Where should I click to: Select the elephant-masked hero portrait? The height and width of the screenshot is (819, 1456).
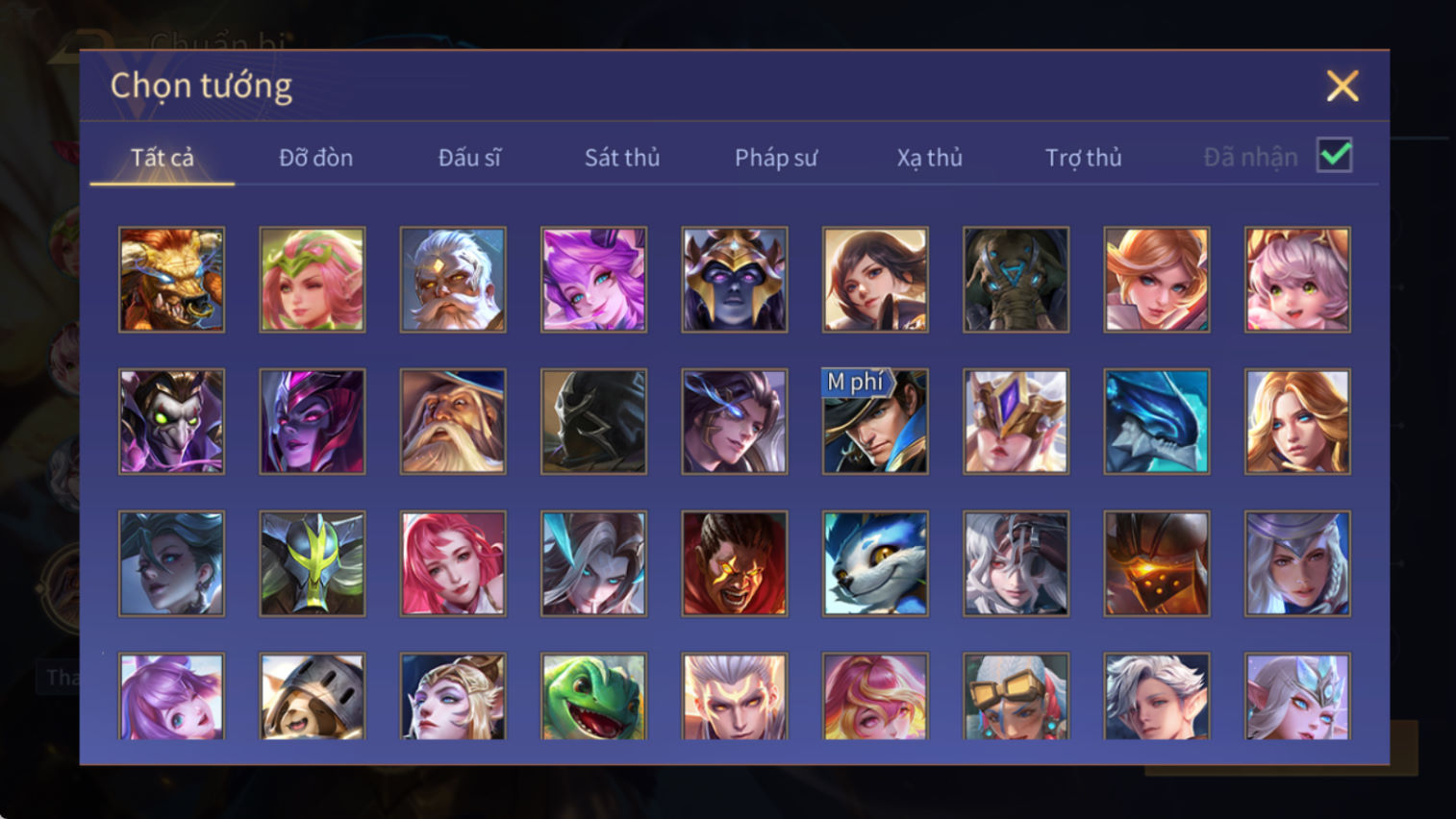pyautogui.click(x=1016, y=280)
